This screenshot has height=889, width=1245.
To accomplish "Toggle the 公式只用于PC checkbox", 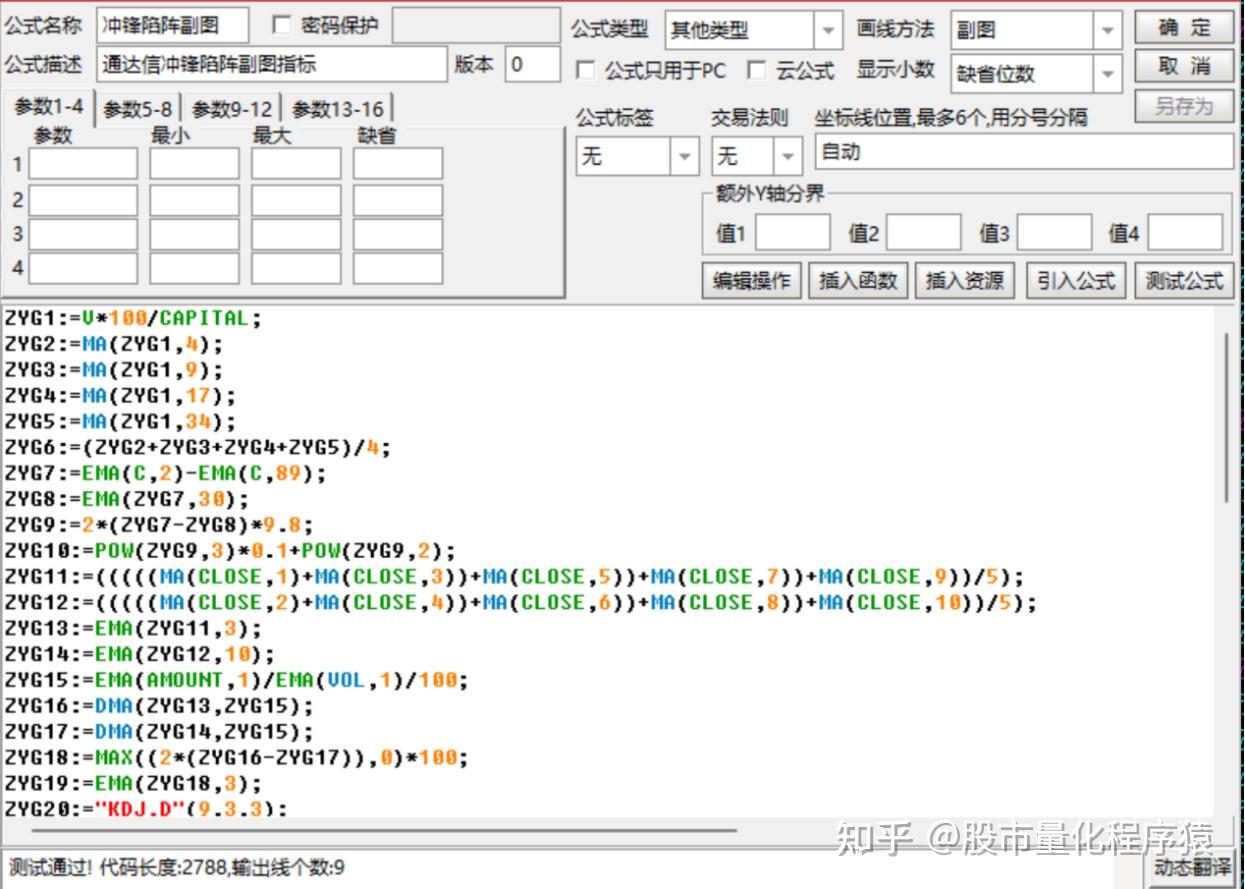I will 586,70.
